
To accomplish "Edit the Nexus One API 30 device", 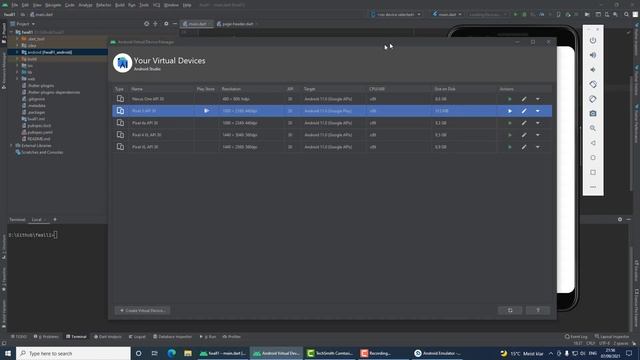I will pos(524,99).
